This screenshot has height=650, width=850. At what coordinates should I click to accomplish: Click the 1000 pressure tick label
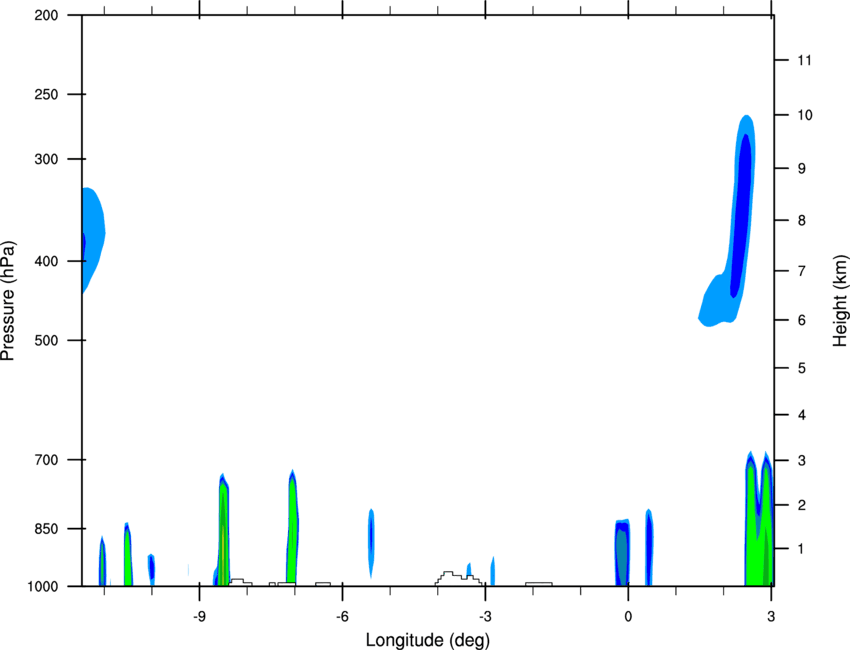coord(43,587)
